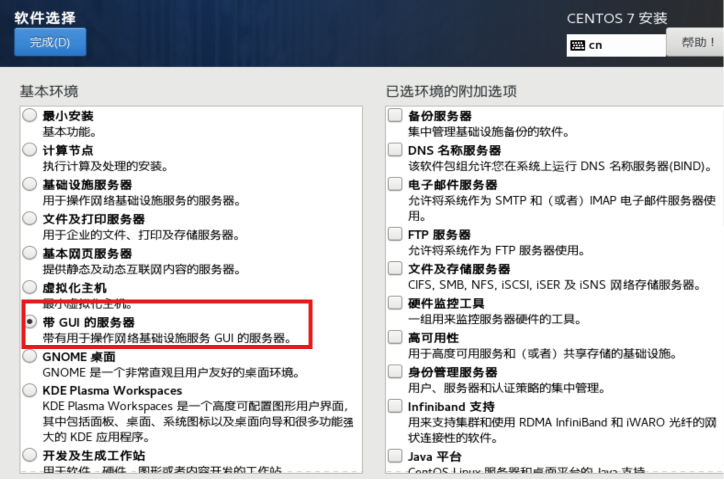Image resolution: width=724 pixels, height=480 pixels.
Task: Enable the FTP 服务器 checkbox
Action: click(x=395, y=234)
